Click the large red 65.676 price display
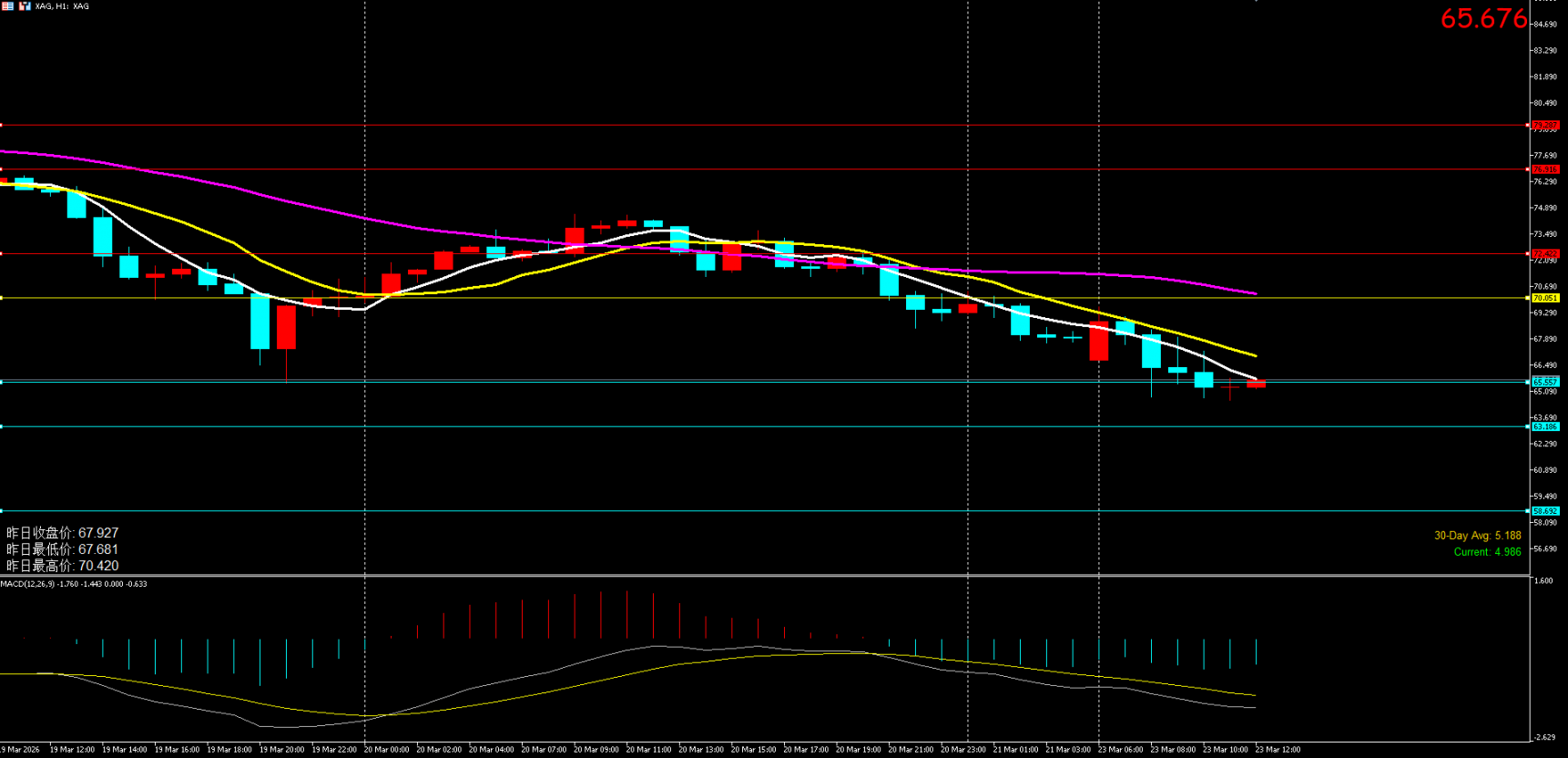1568x758 pixels. (x=1483, y=19)
